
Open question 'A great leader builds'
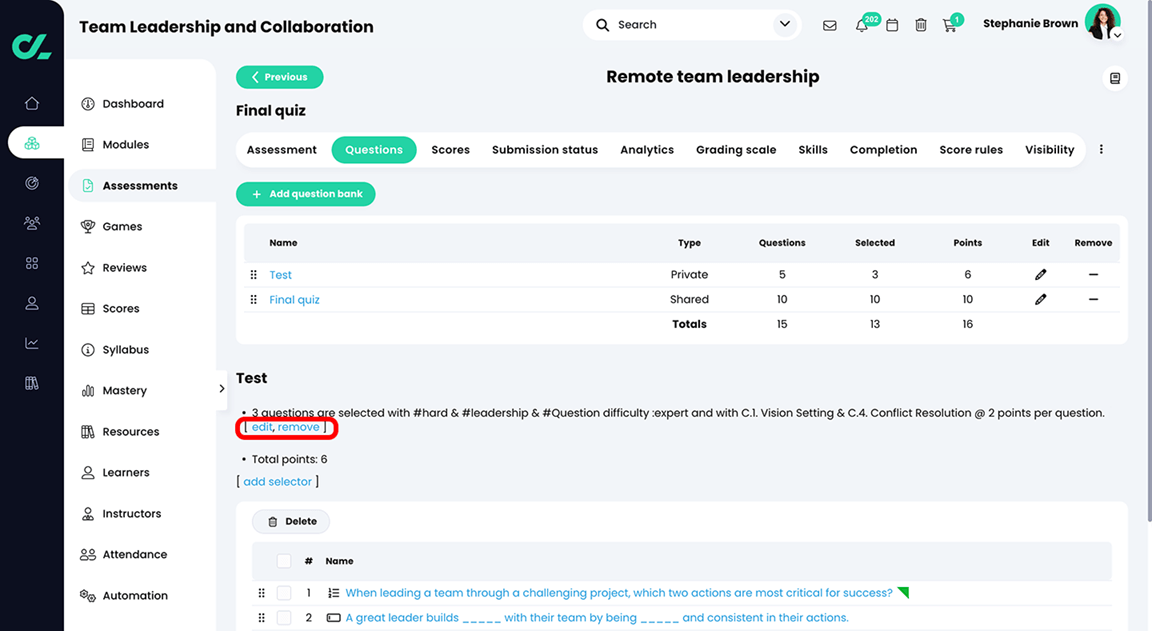click(x=597, y=618)
